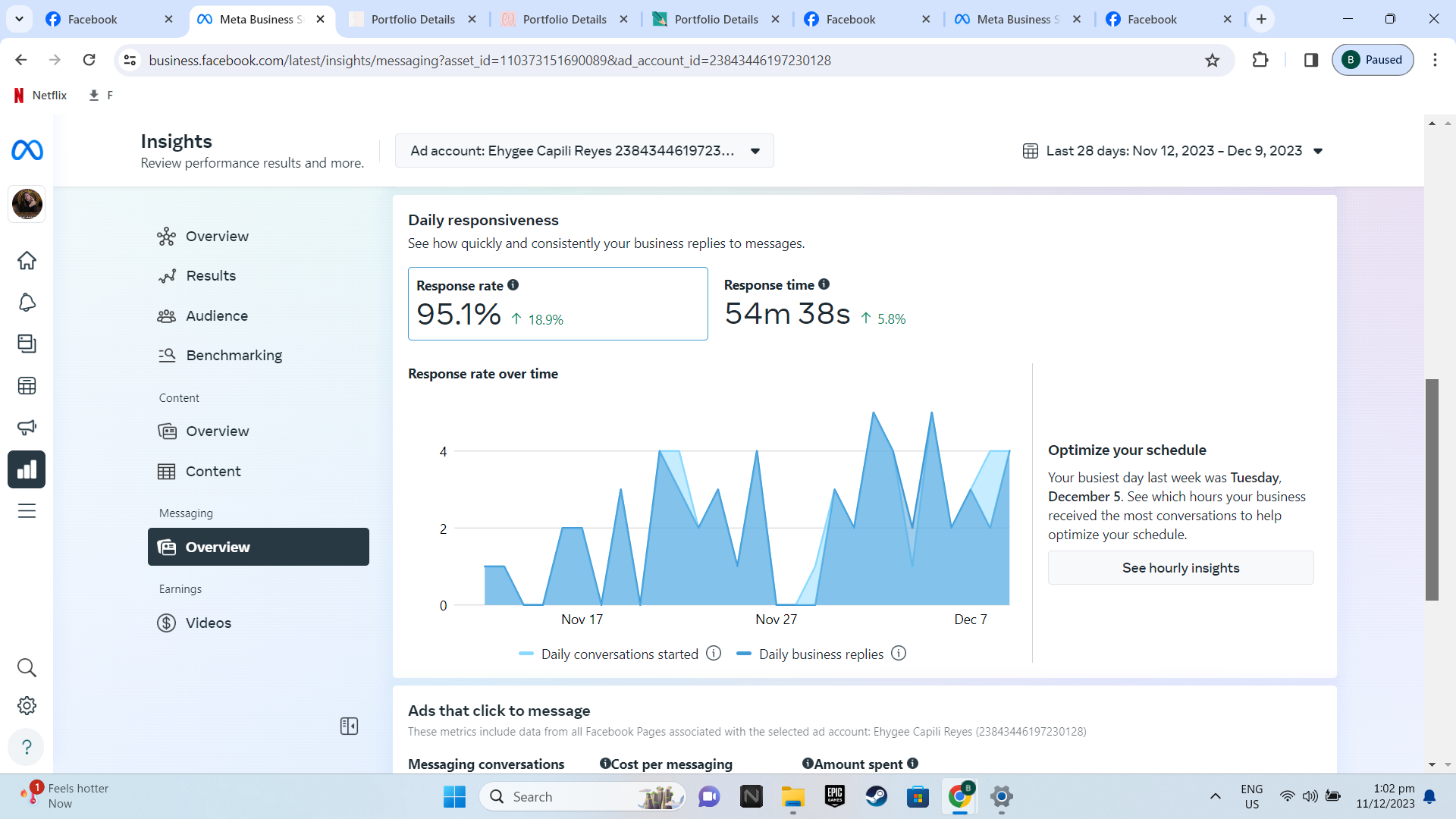Open Notifications bell icon
Viewport: 1456px width, 819px height.
pyautogui.click(x=27, y=303)
